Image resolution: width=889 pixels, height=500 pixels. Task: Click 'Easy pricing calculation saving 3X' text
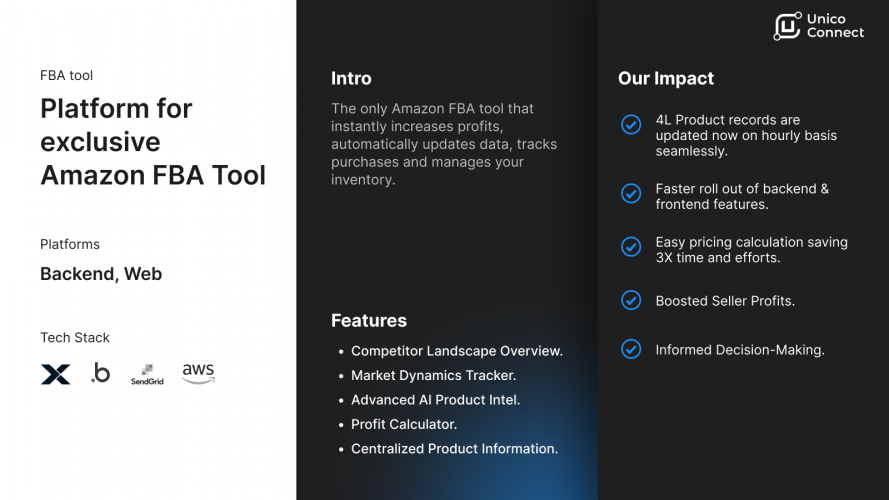coord(751,250)
